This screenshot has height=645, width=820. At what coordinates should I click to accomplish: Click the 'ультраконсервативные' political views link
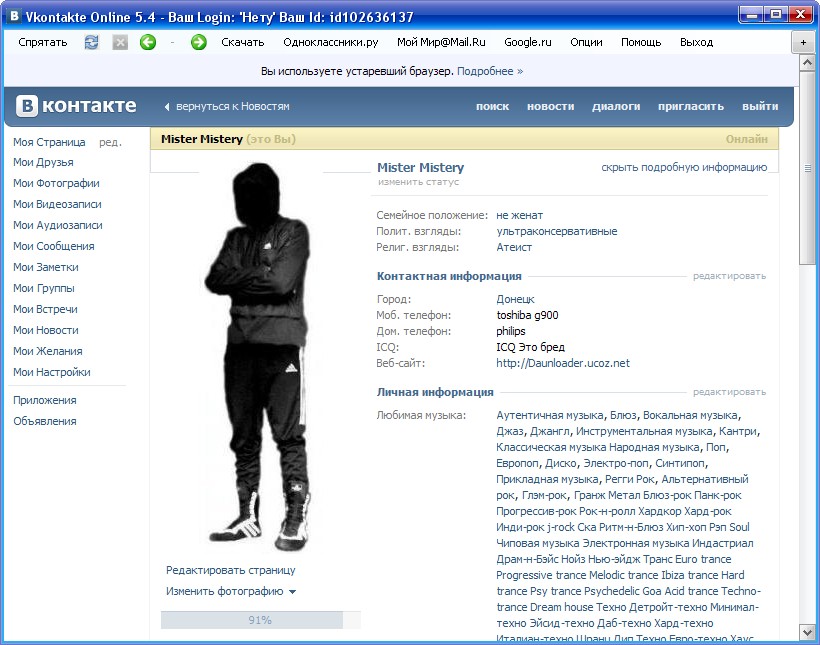pos(557,231)
